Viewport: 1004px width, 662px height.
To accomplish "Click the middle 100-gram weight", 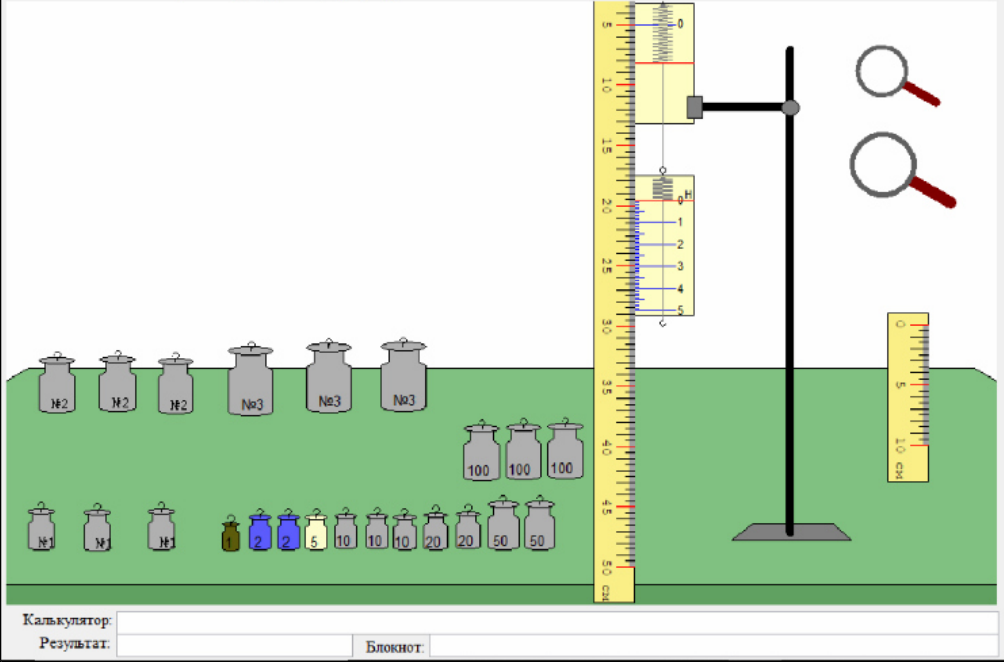I will point(524,449).
